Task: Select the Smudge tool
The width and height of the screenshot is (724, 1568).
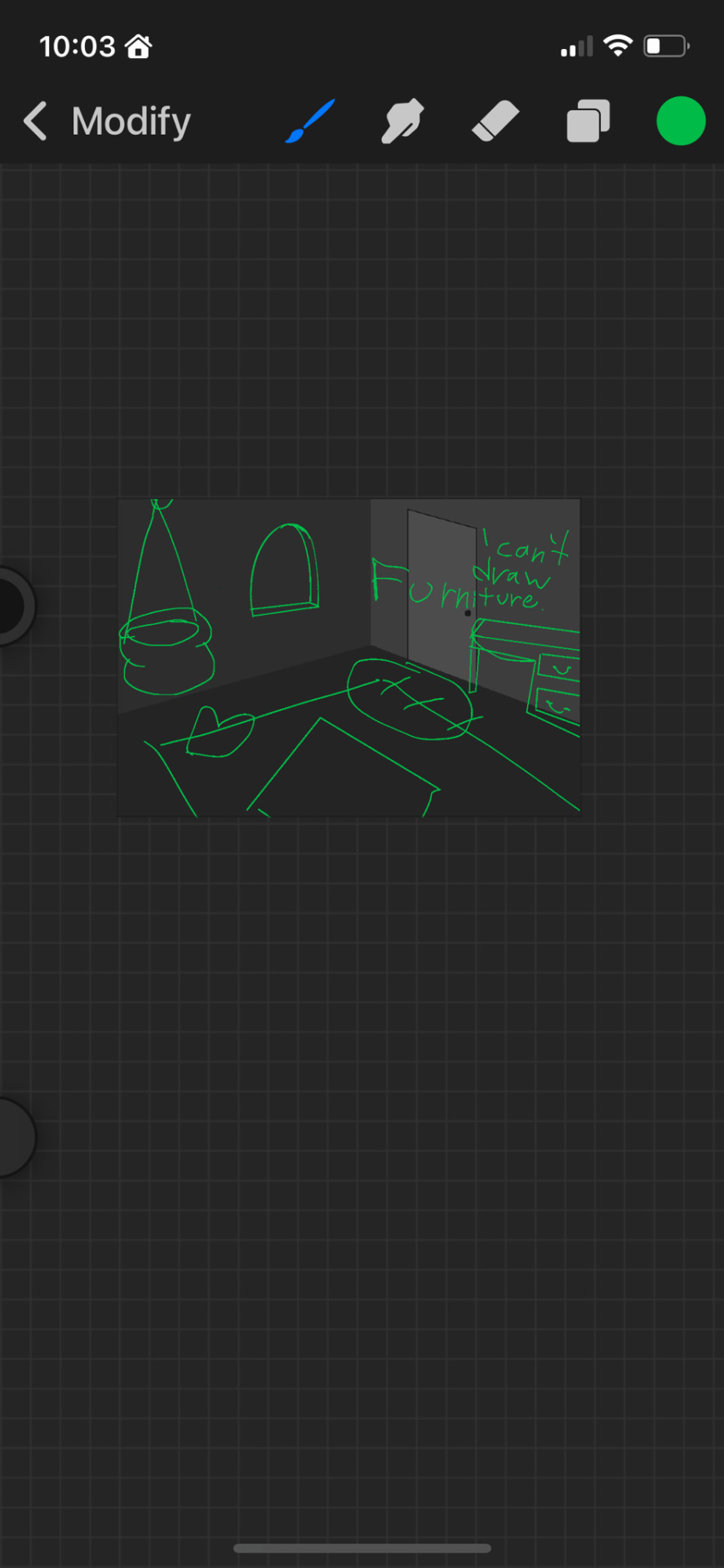Action: [x=402, y=121]
